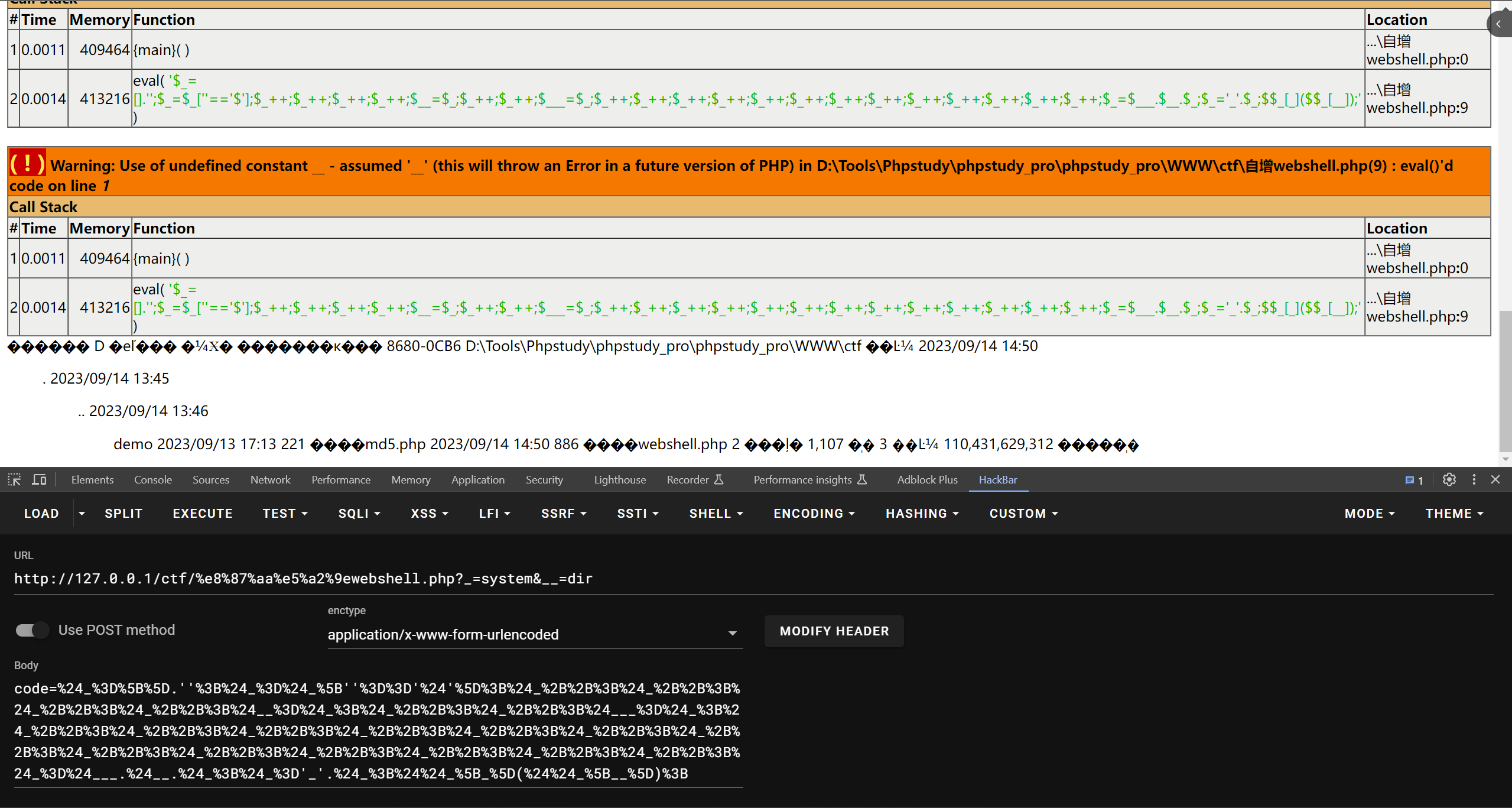Select the HackBar tab
The width and height of the screenshot is (1512, 808).
tap(998, 480)
